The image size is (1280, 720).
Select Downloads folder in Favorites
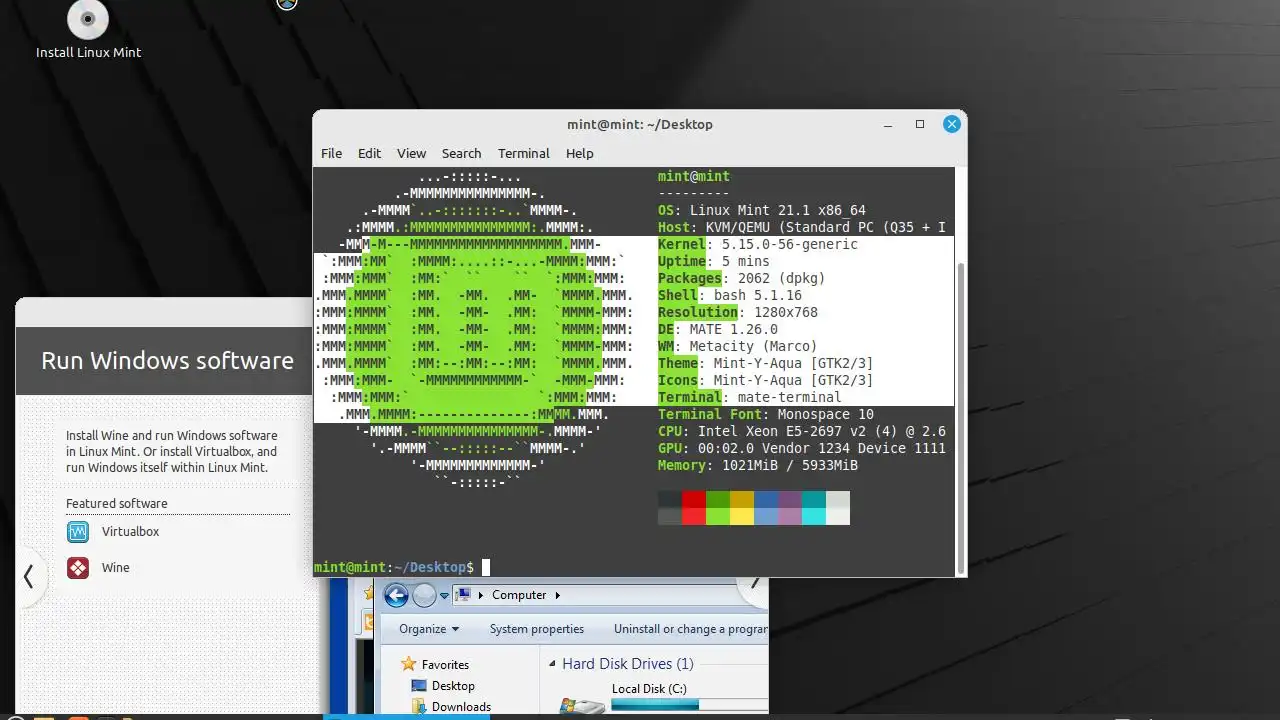pyautogui.click(x=450, y=707)
